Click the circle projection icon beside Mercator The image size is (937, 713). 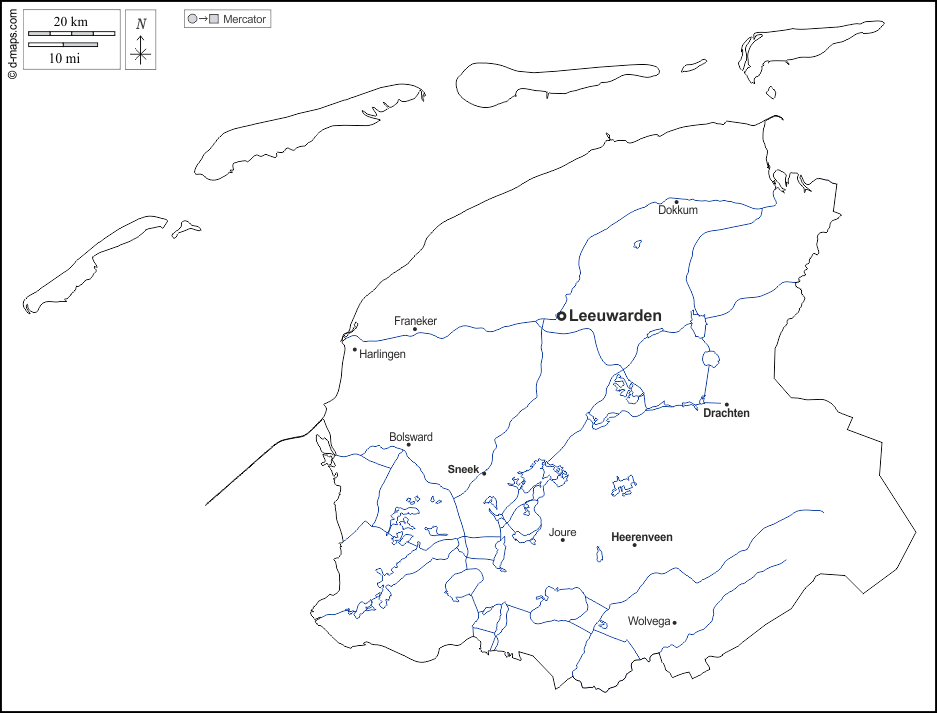pos(192,19)
